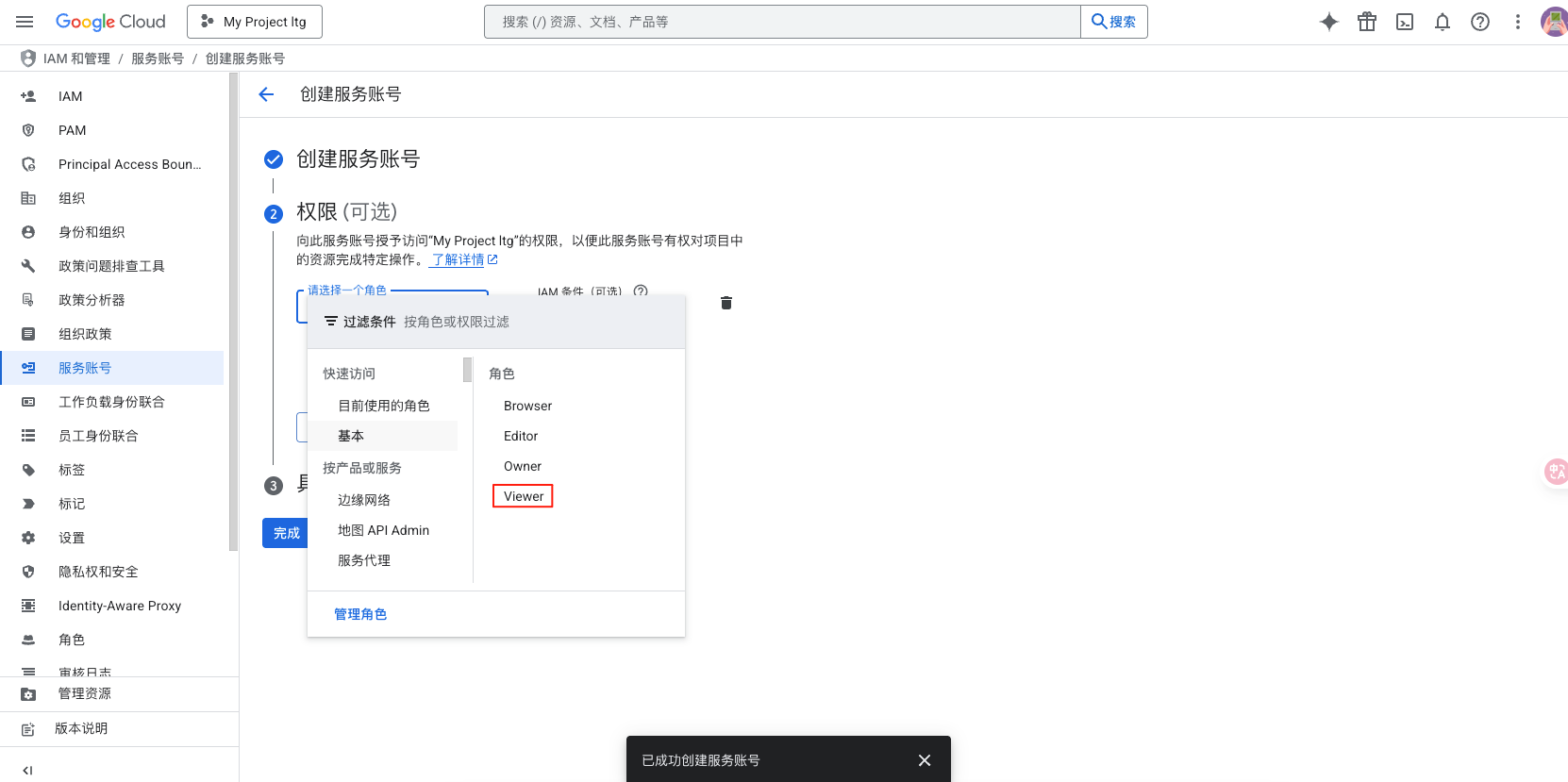
Task: Click the back arrow beside 创建服务账号
Action: pyautogui.click(x=266, y=94)
